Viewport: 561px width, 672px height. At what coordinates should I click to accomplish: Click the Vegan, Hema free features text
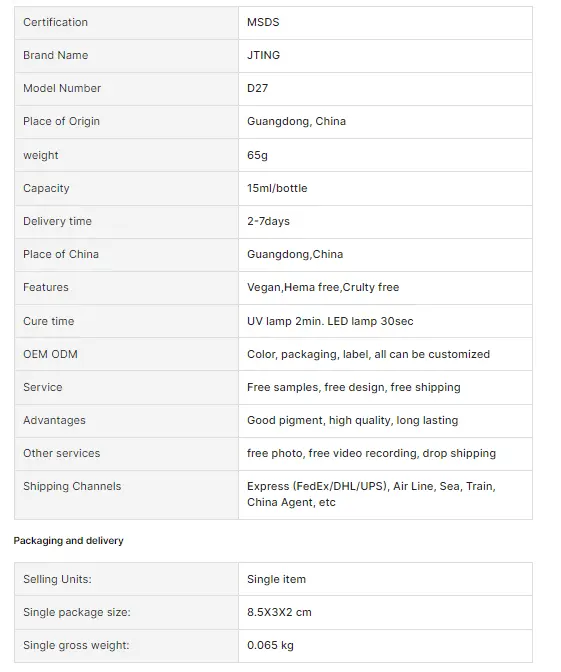pos(323,287)
